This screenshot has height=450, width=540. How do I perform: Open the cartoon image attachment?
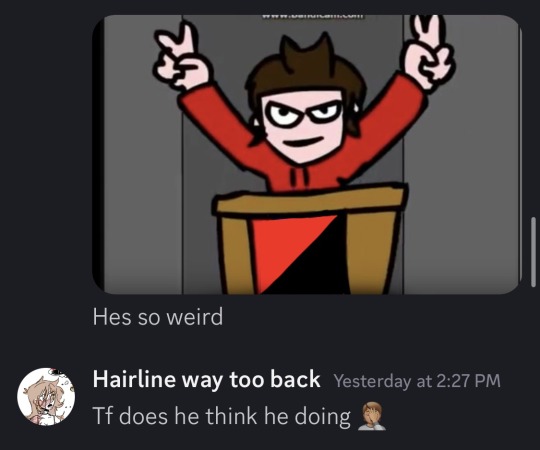click(x=307, y=154)
